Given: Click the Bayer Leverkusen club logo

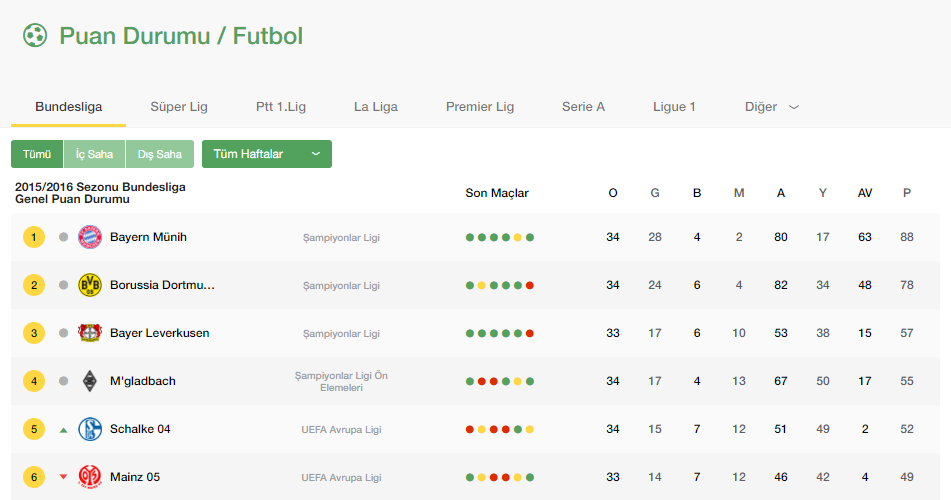Looking at the screenshot, I should (x=90, y=333).
